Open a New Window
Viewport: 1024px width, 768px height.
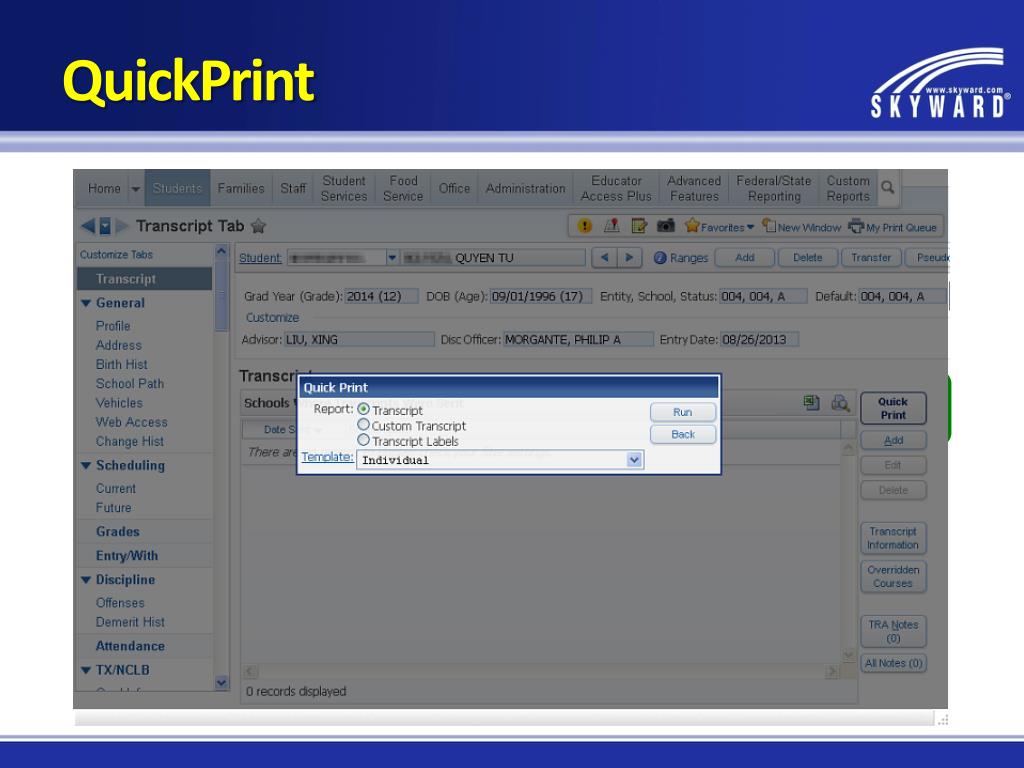[x=802, y=227]
